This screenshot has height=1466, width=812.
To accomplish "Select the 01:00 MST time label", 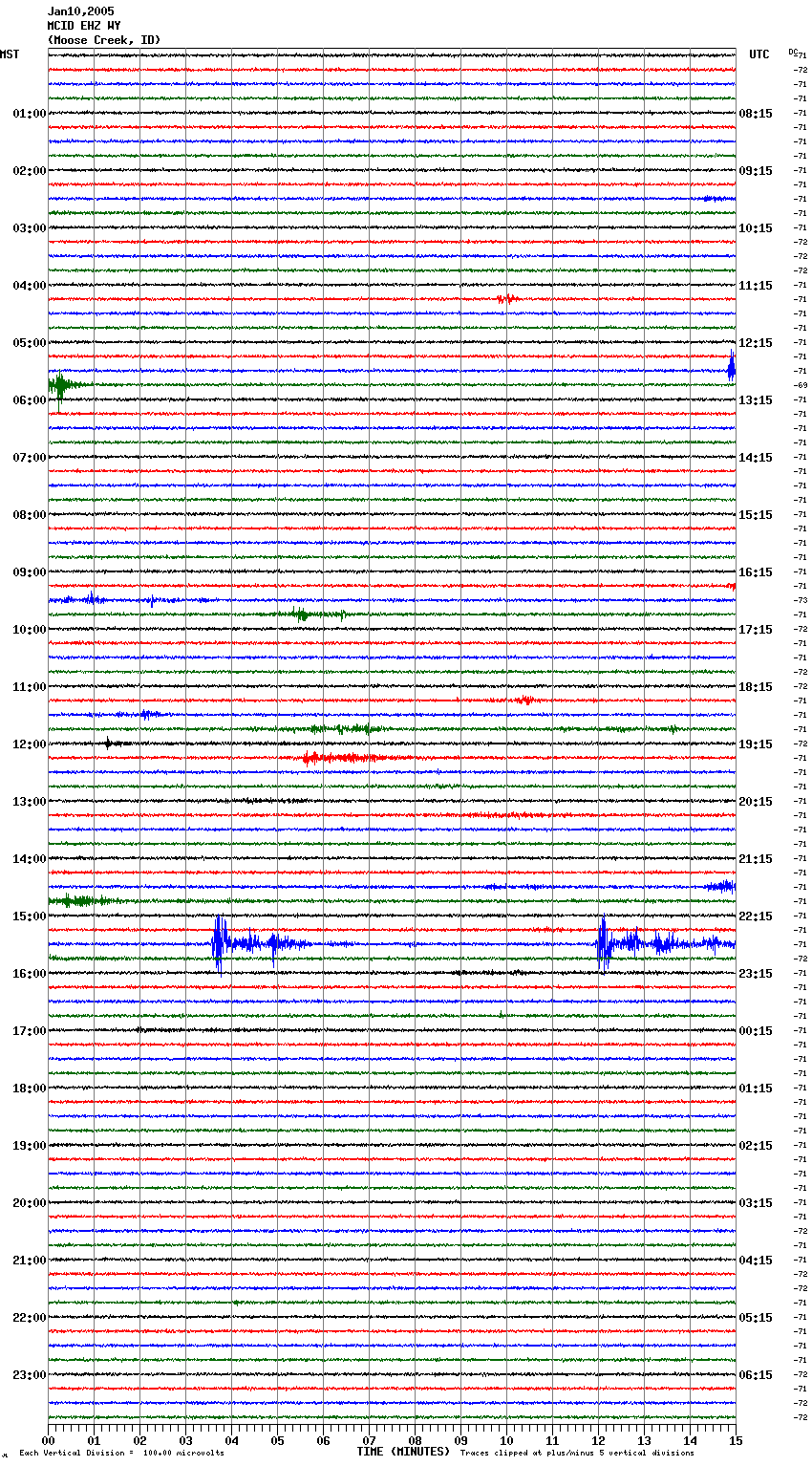I will pos(30,114).
